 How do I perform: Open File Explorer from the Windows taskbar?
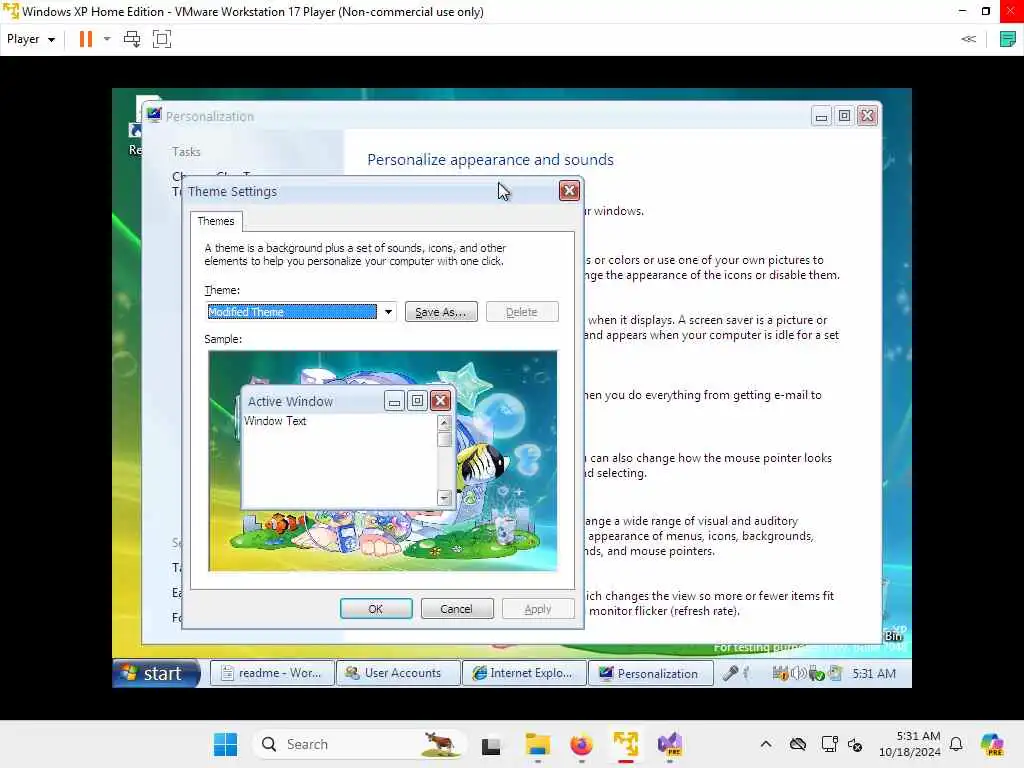(537, 744)
